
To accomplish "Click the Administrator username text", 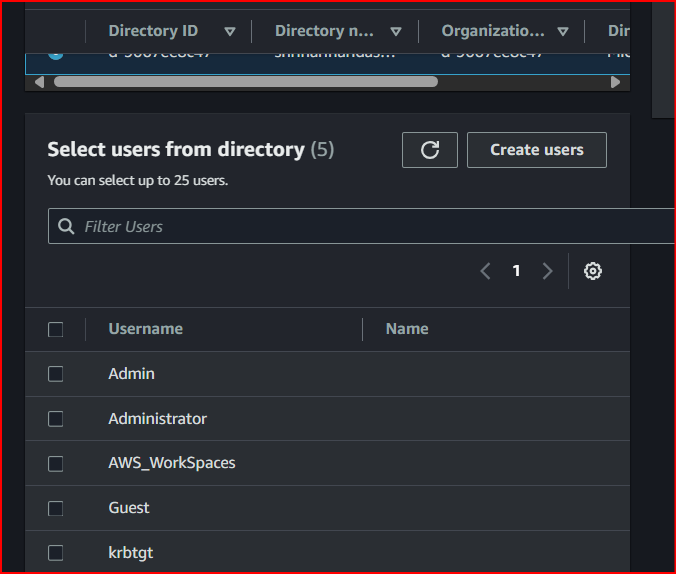I will coord(158,419).
